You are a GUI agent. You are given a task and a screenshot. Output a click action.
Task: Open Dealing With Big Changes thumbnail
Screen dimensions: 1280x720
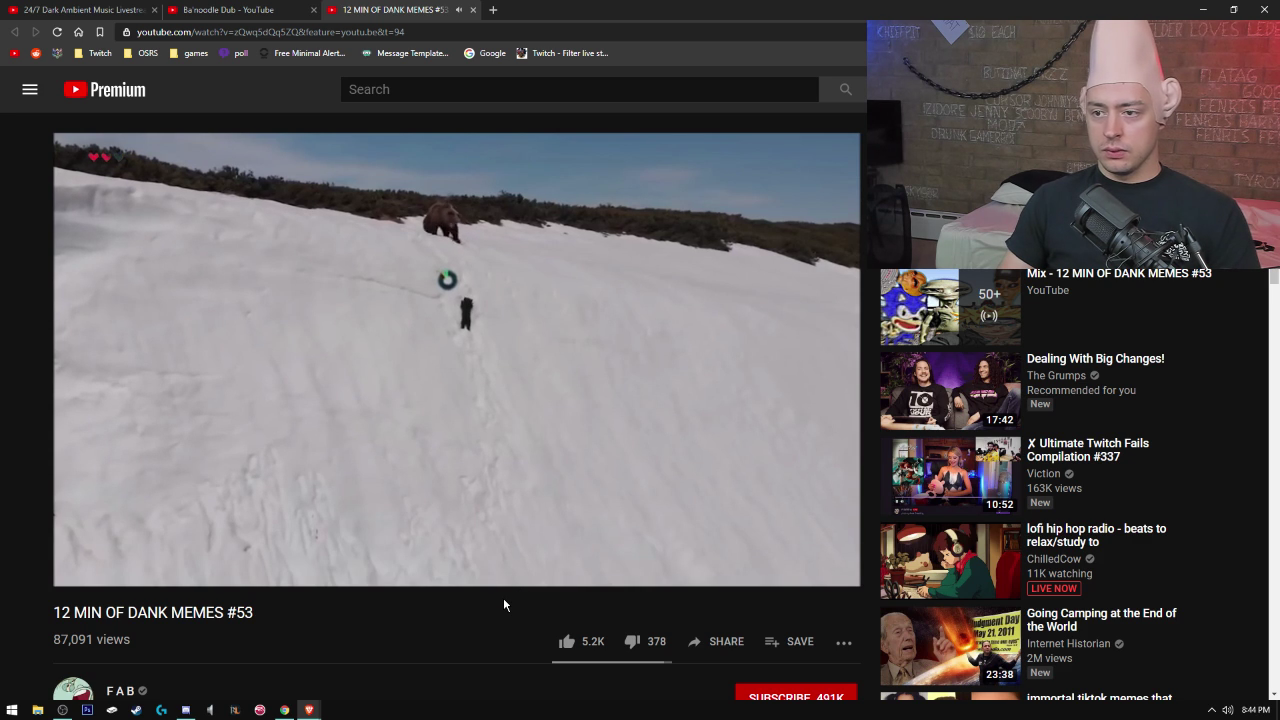(950, 391)
